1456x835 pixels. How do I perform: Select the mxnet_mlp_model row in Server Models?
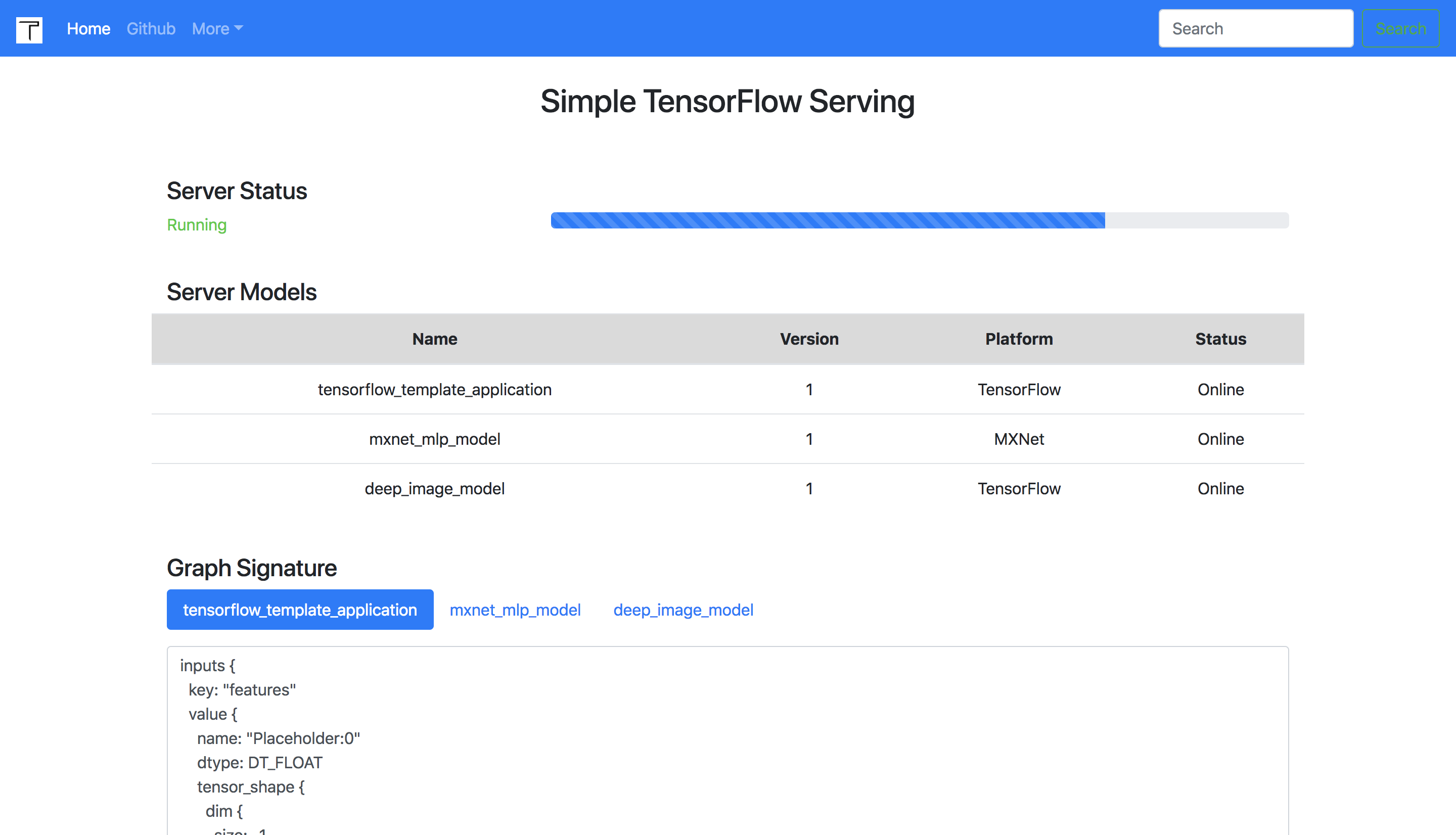434,439
